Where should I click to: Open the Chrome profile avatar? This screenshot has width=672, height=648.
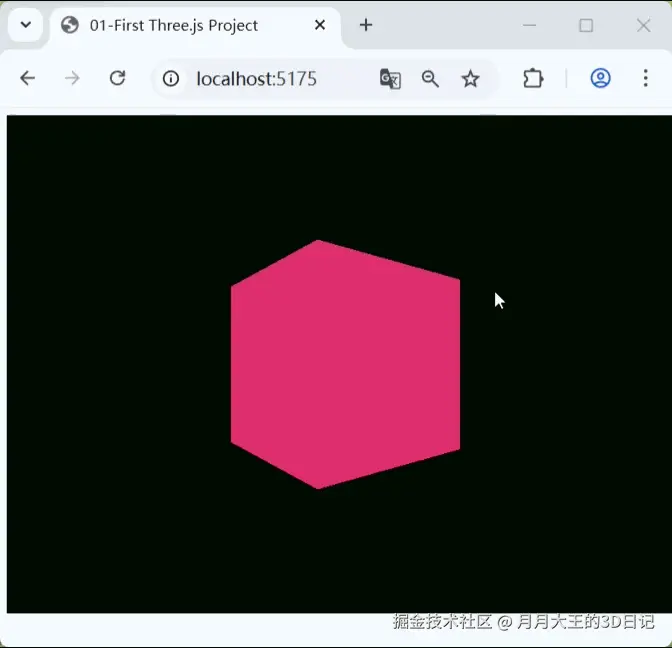(x=600, y=79)
